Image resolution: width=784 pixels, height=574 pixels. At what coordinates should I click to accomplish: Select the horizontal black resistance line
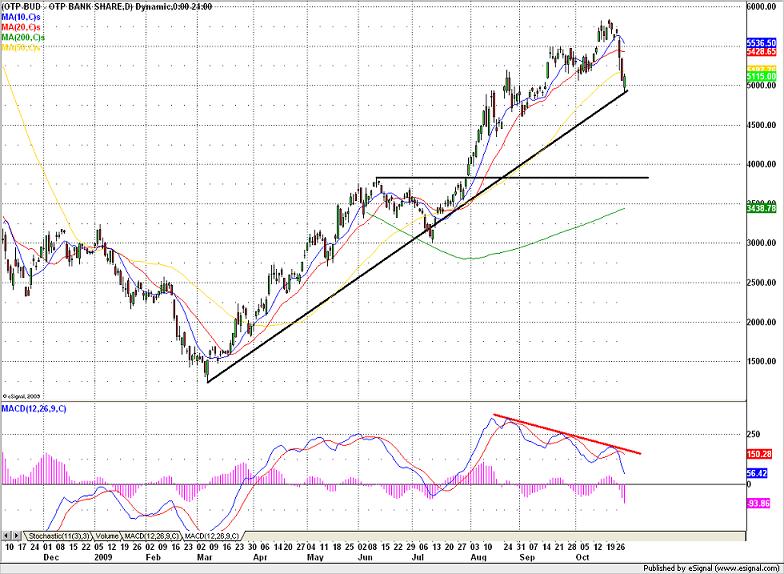click(510, 178)
